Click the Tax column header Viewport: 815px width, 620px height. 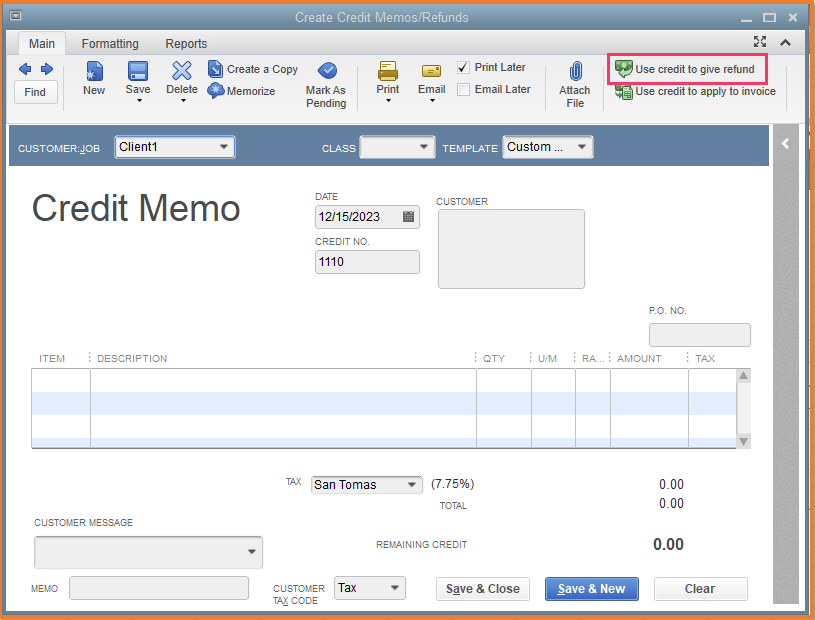(x=705, y=359)
